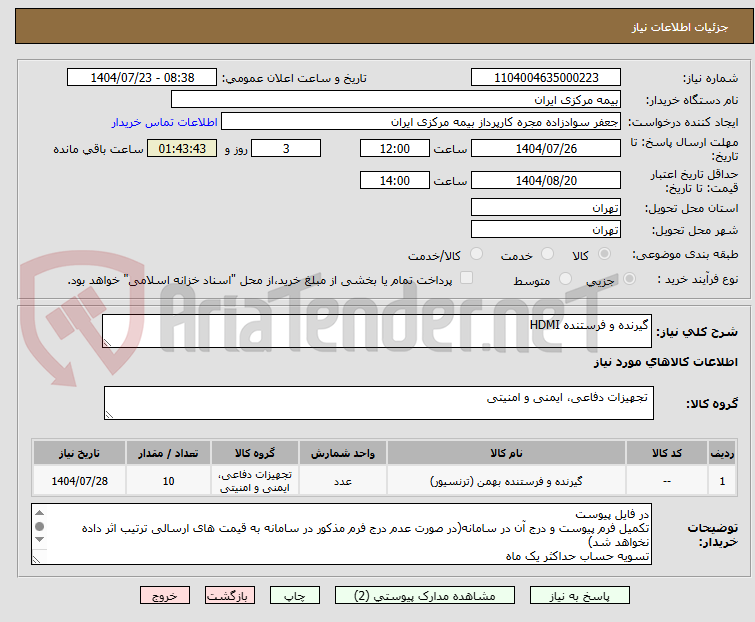Open مشاهده مدارک پیوستی (2) button
755x622 pixels.
tap(425, 596)
